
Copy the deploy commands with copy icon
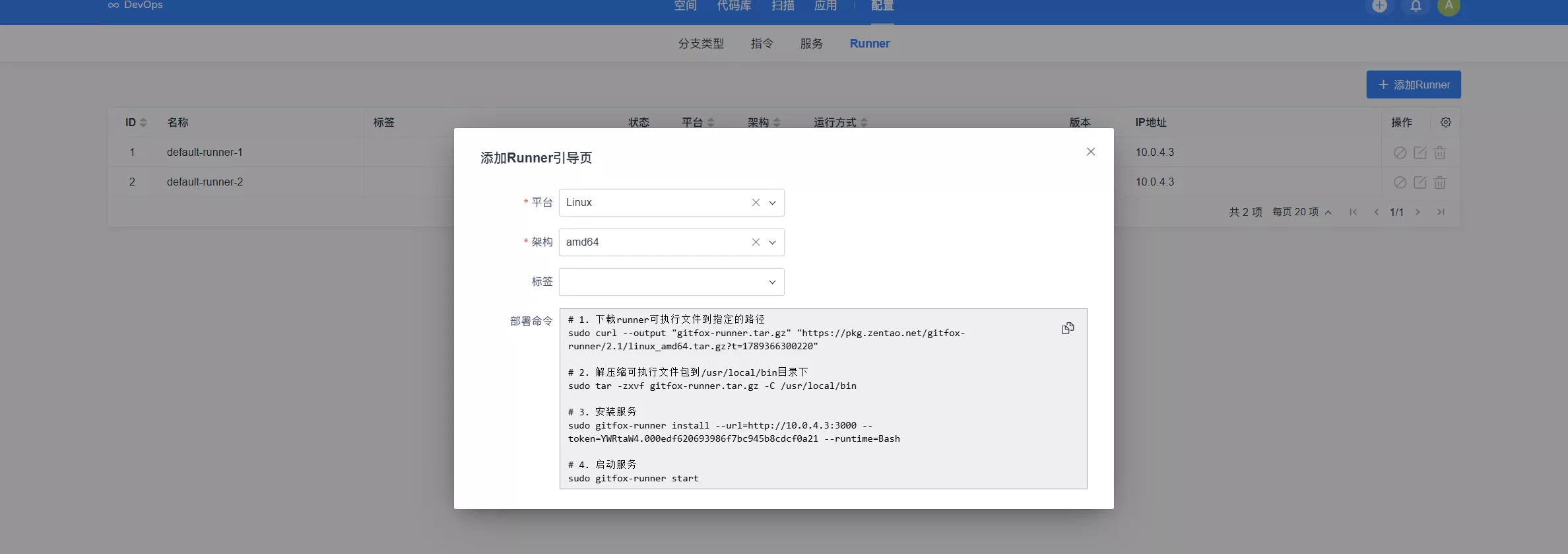(1068, 328)
